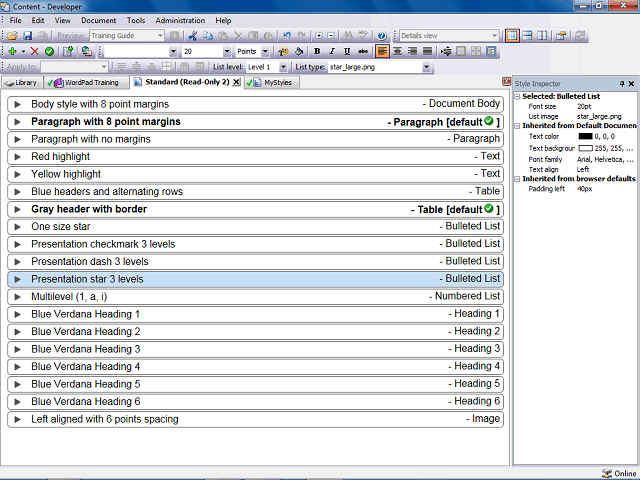This screenshot has width=640, height=480.
Task: Select the horizontal split layout view
Action: pyautogui.click(x=527, y=36)
